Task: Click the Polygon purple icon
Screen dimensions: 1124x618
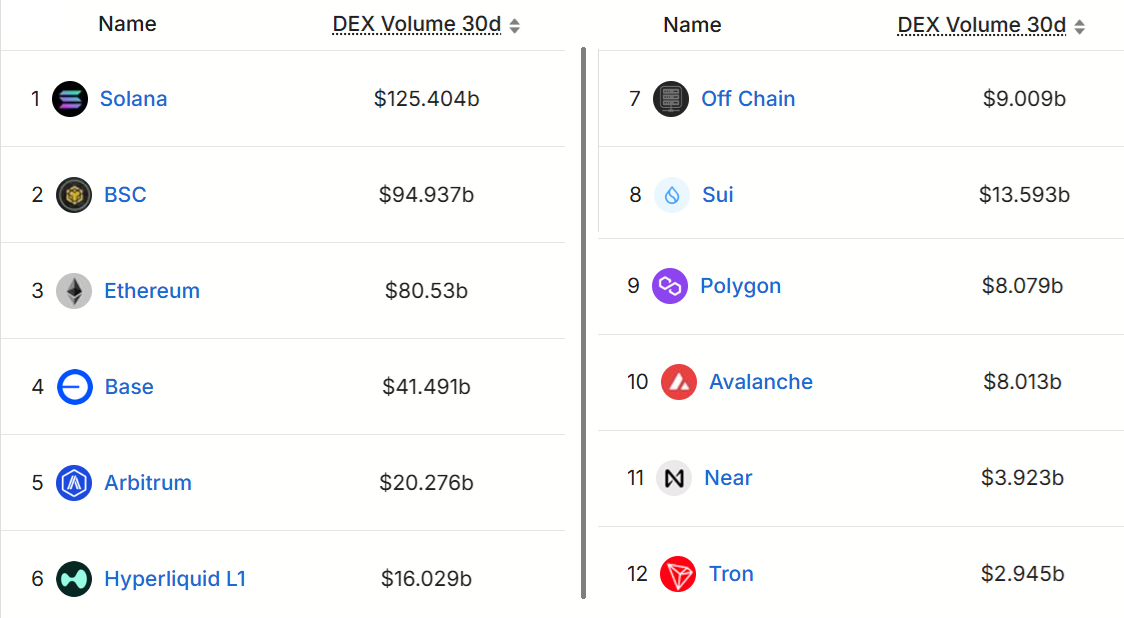Action: coord(671,286)
